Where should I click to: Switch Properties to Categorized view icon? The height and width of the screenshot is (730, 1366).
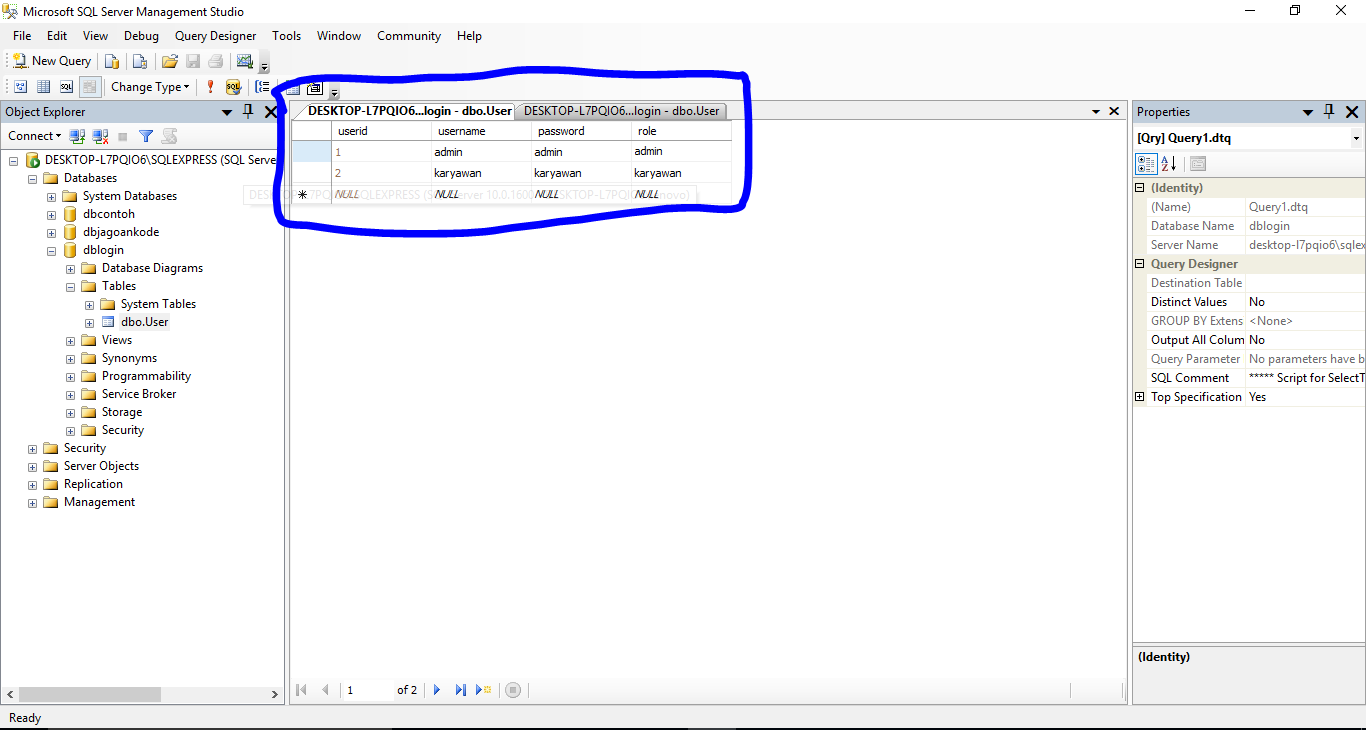click(x=1146, y=164)
